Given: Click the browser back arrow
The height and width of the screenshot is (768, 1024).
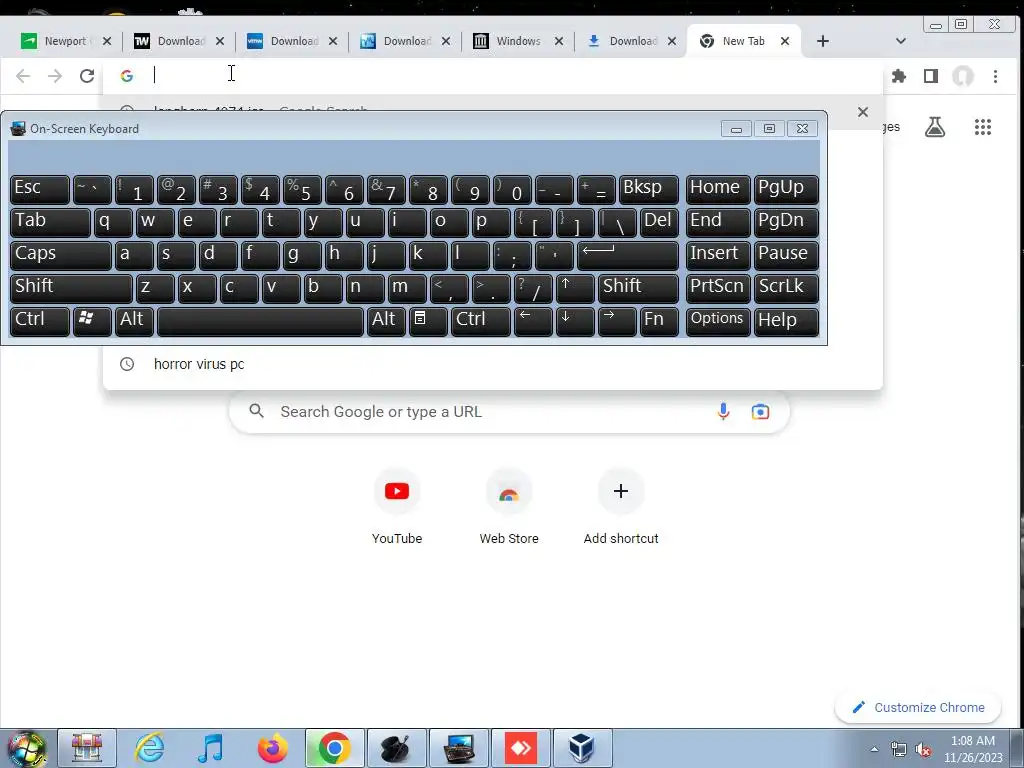Looking at the screenshot, I should point(23,76).
